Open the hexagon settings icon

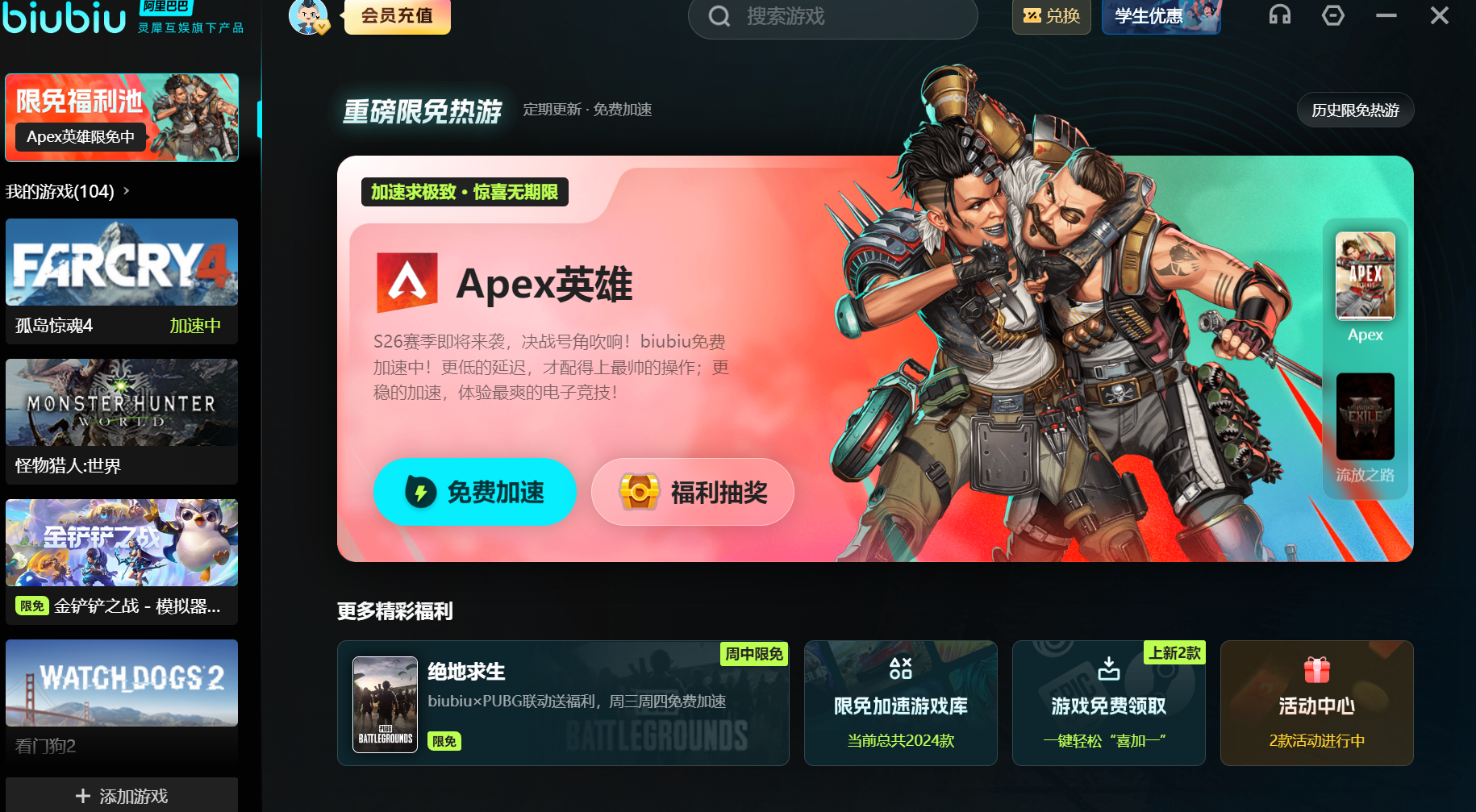click(x=1333, y=15)
